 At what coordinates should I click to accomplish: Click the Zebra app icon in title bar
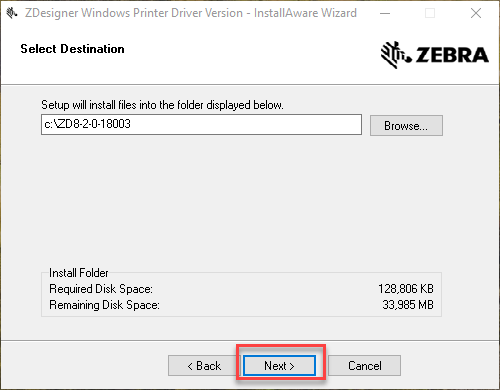[12, 13]
